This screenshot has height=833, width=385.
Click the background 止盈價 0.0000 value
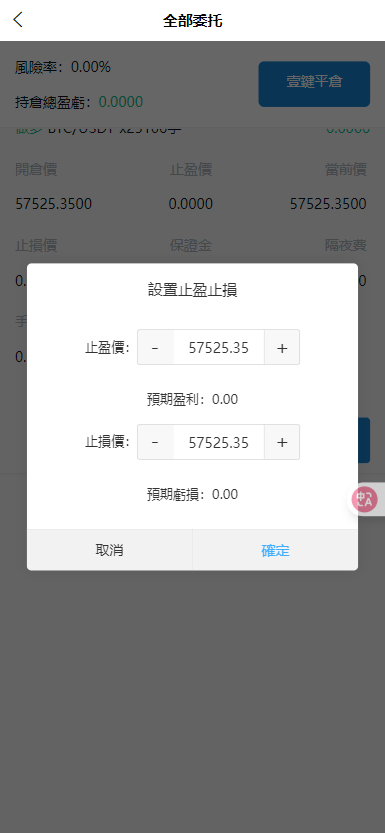pos(191,203)
